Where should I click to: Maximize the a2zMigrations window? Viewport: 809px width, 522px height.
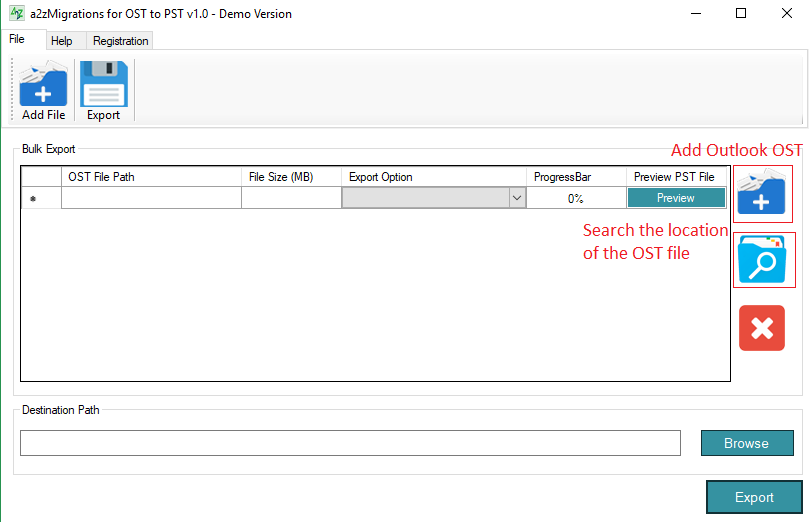point(741,13)
